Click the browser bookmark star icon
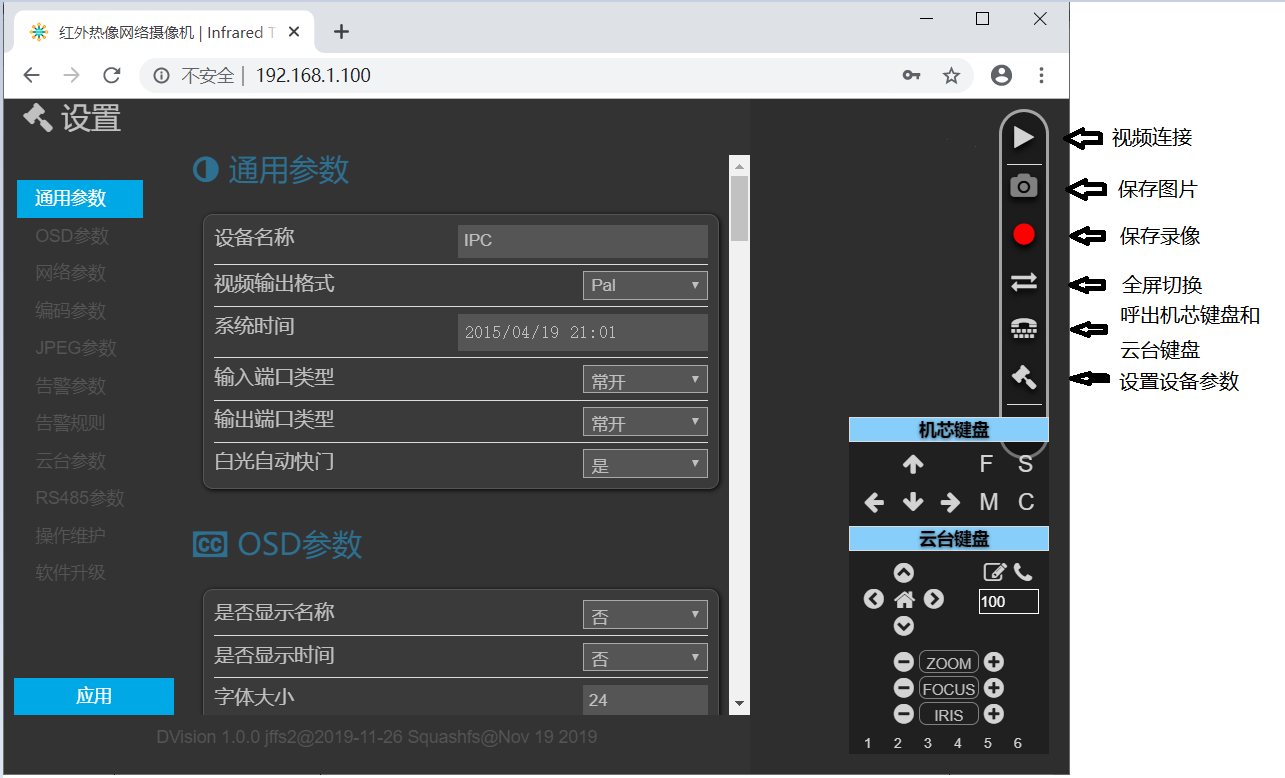 pyautogui.click(x=951, y=75)
